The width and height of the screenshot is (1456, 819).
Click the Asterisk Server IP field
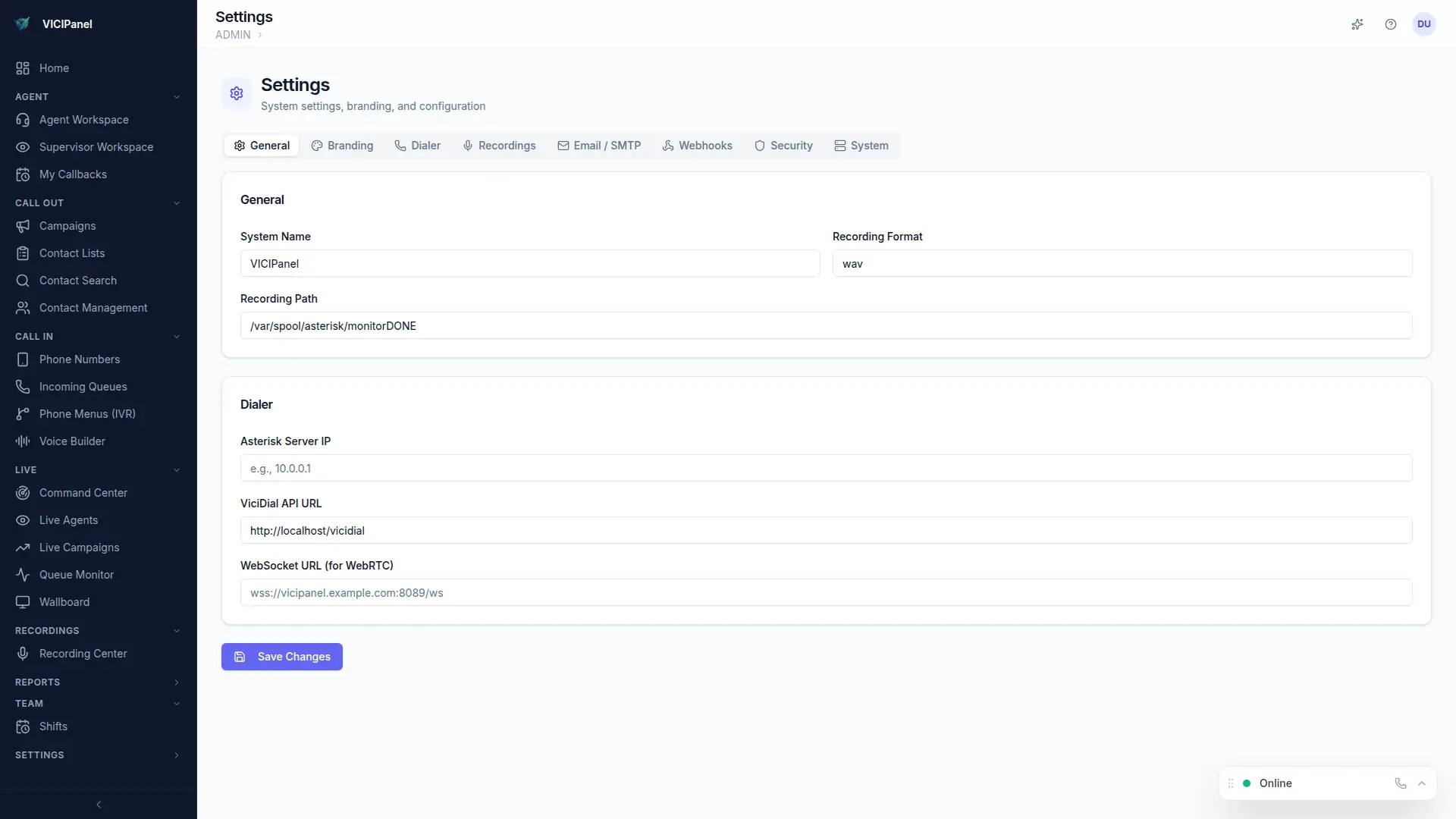pyautogui.click(x=826, y=469)
